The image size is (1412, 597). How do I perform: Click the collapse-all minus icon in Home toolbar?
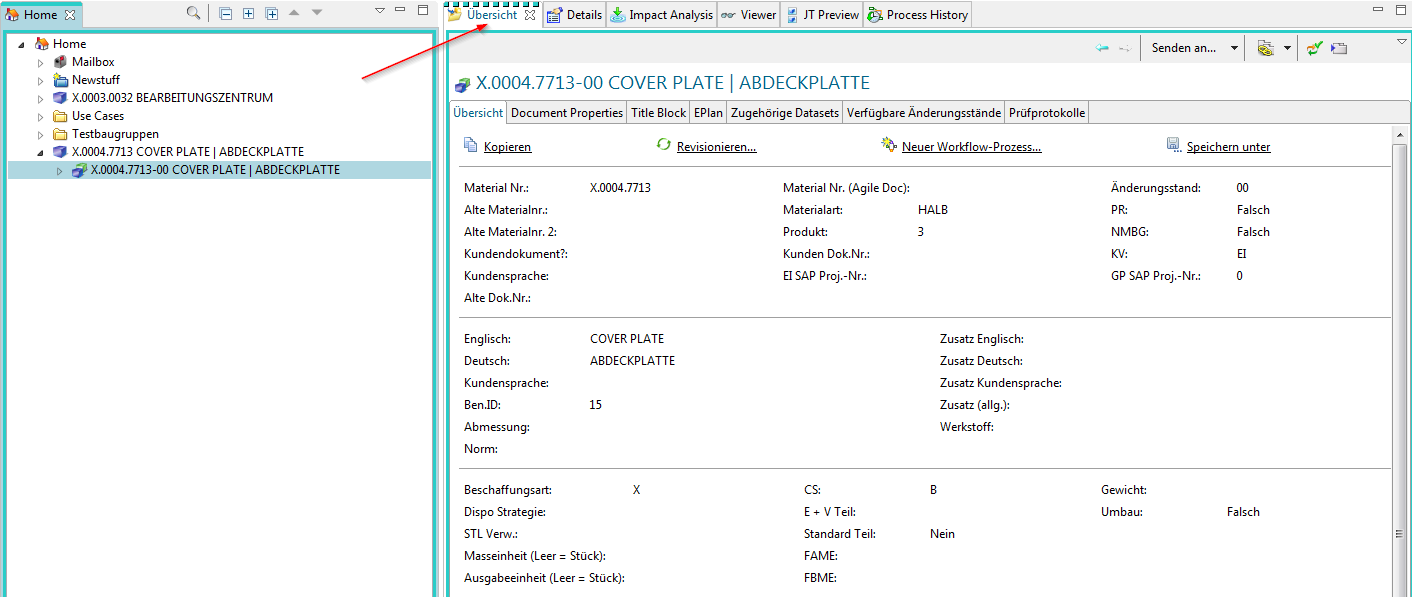pyautogui.click(x=226, y=13)
